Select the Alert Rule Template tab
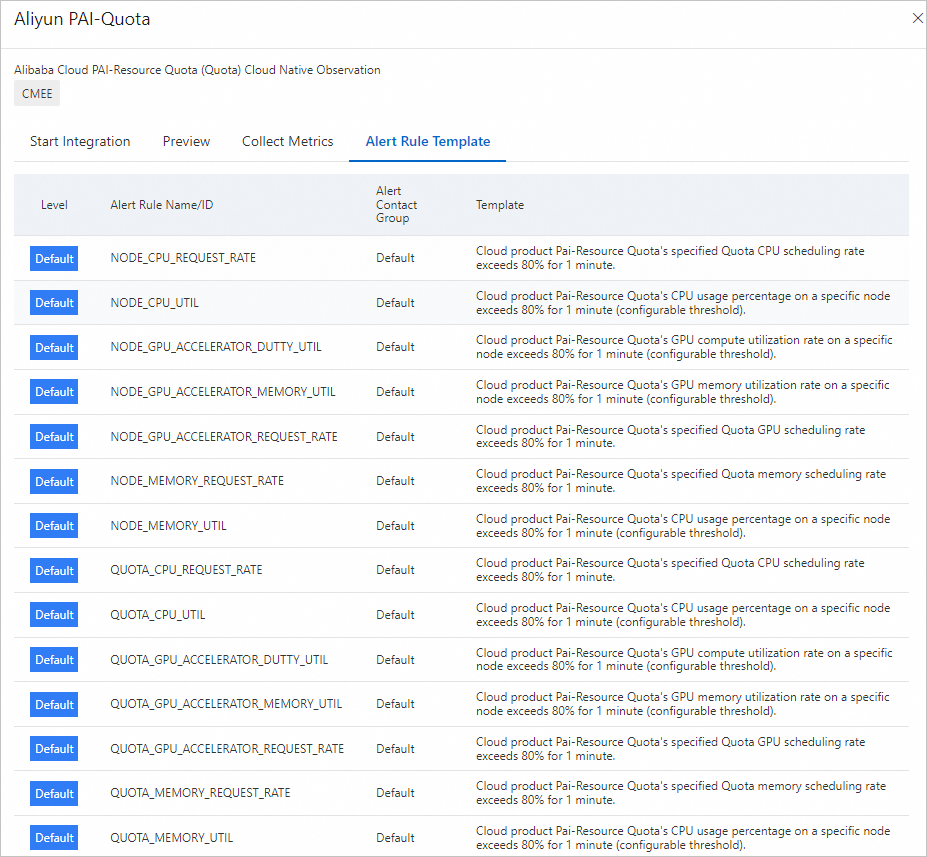 427,141
